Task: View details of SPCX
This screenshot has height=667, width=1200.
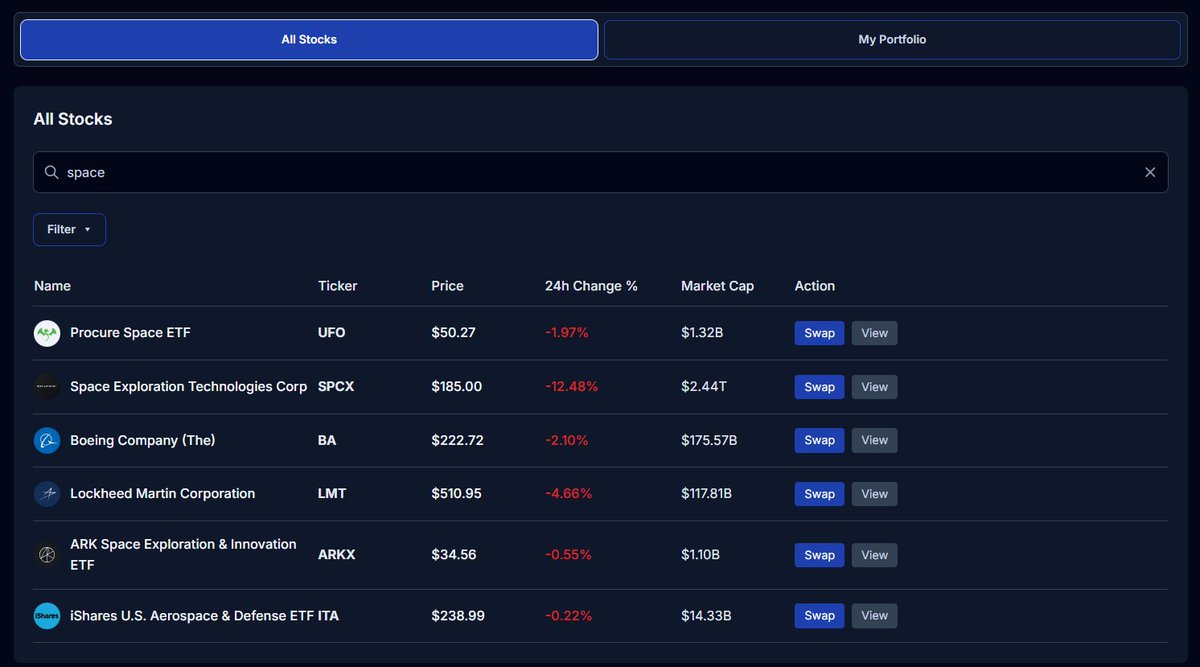Action: click(x=874, y=387)
